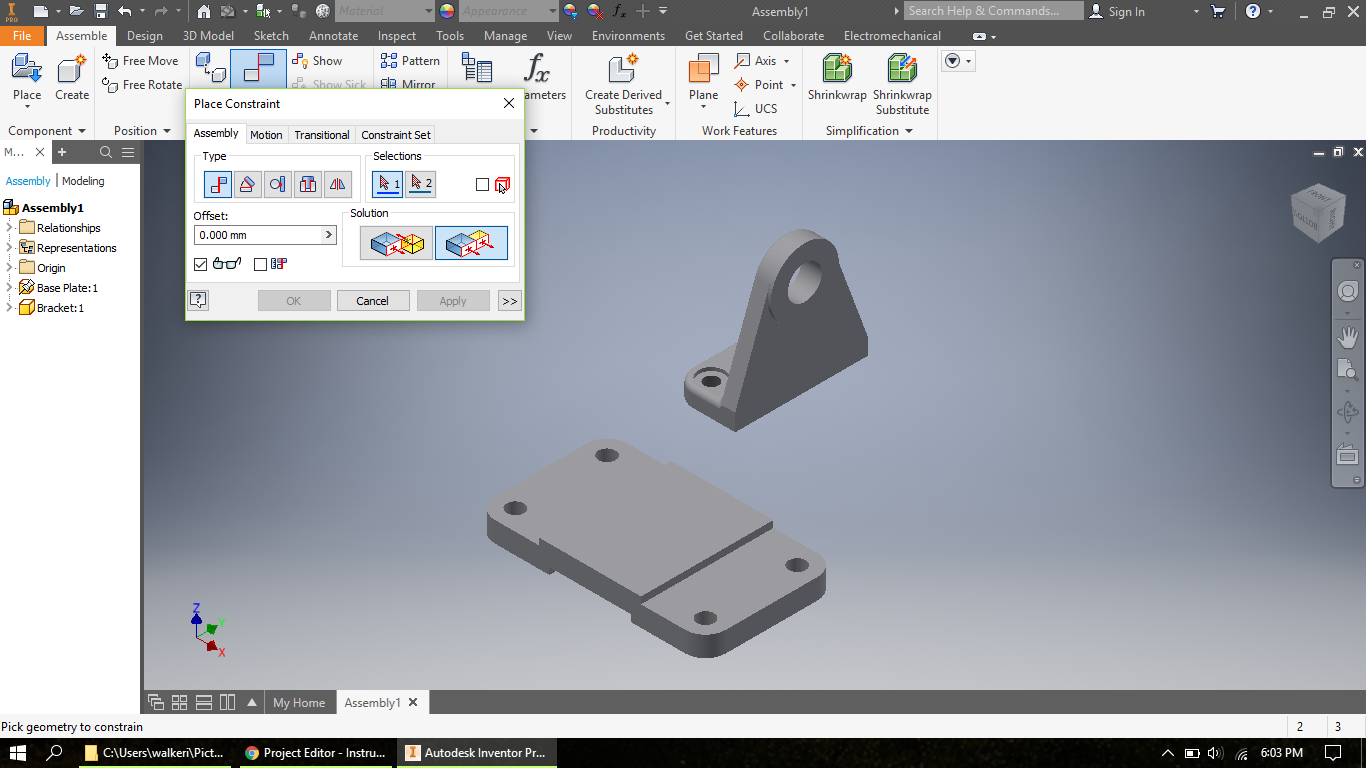Choose the Insert constraint type

(x=307, y=183)
